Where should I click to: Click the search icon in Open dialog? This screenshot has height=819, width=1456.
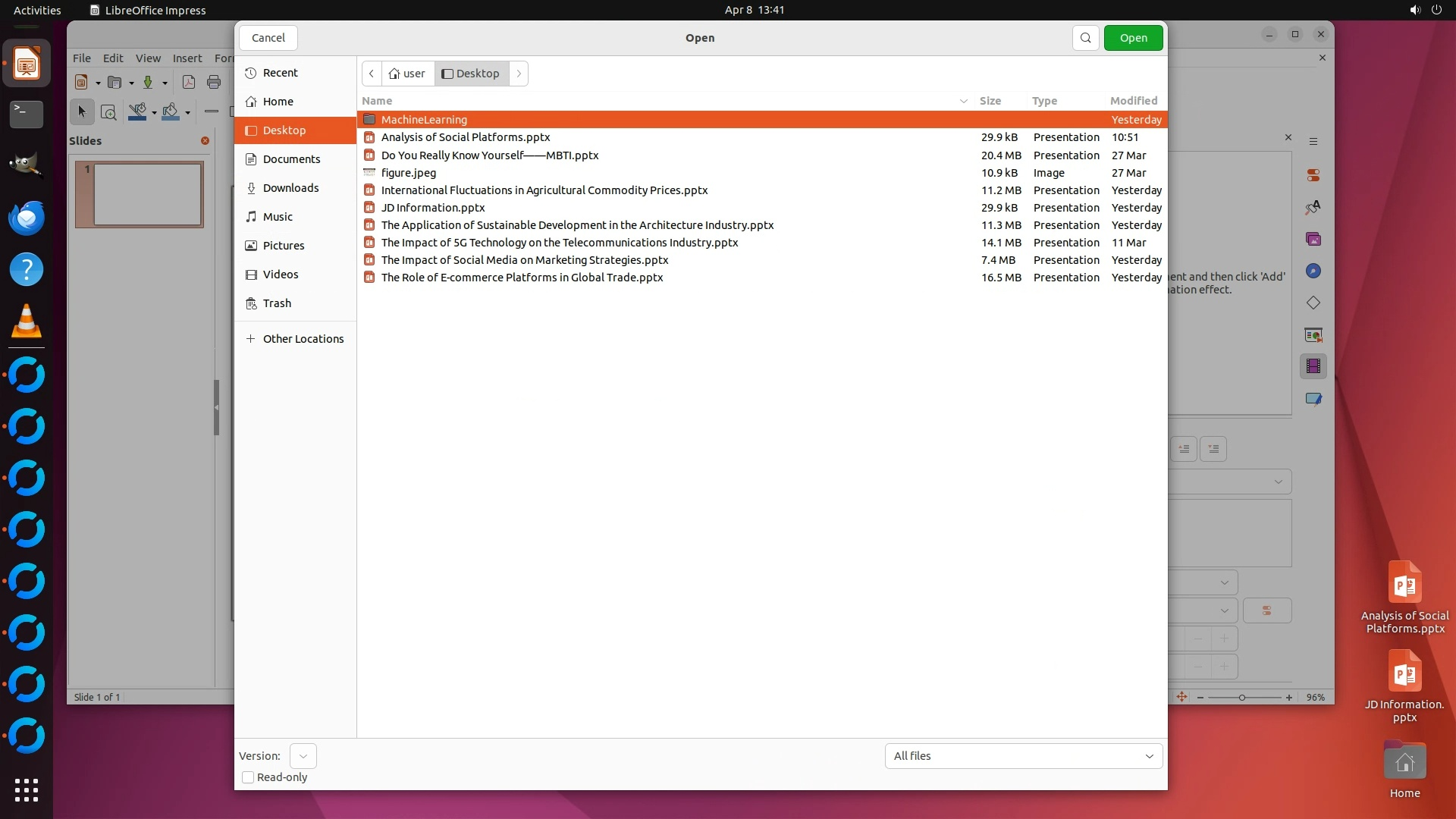1085,38
